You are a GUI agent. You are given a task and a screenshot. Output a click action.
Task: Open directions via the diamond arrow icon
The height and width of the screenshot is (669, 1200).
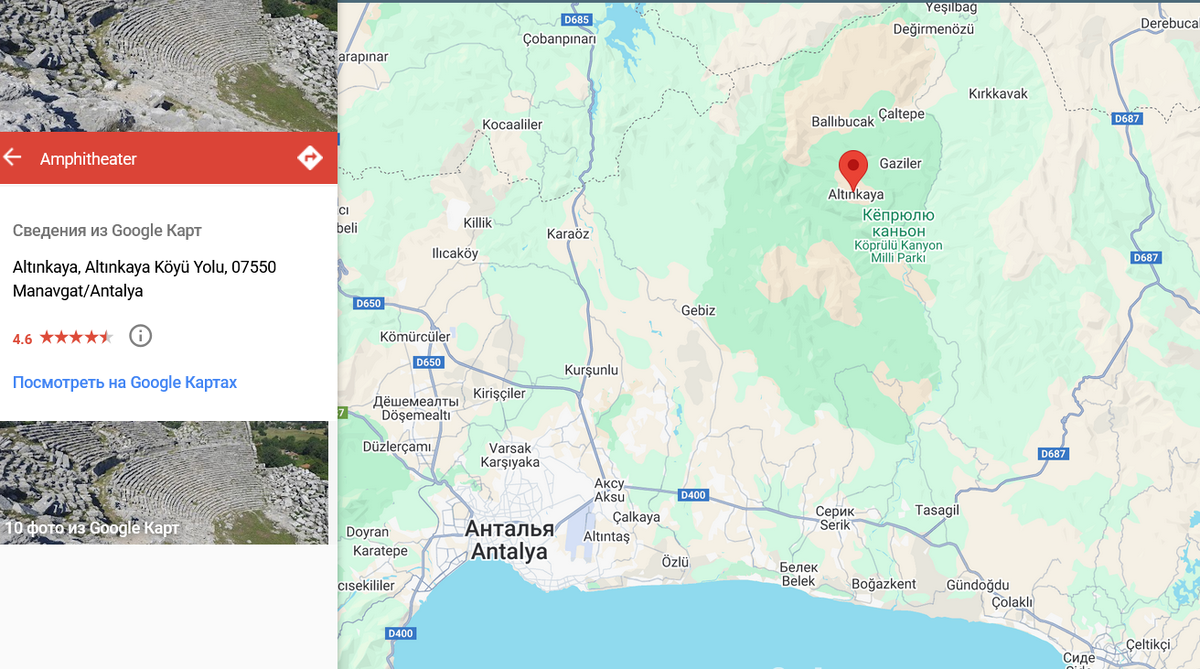310,158
